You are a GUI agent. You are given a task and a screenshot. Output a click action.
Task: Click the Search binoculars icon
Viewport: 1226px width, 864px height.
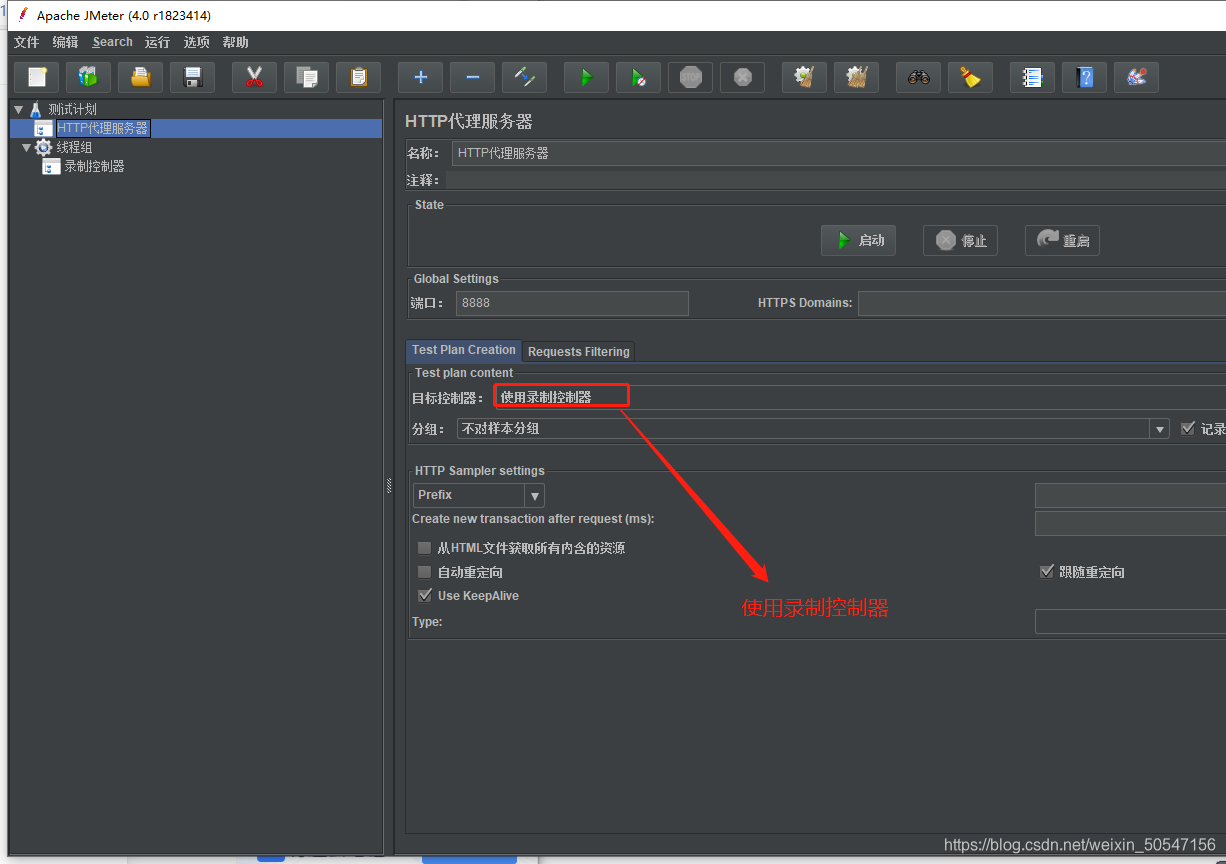click(919, 77)
